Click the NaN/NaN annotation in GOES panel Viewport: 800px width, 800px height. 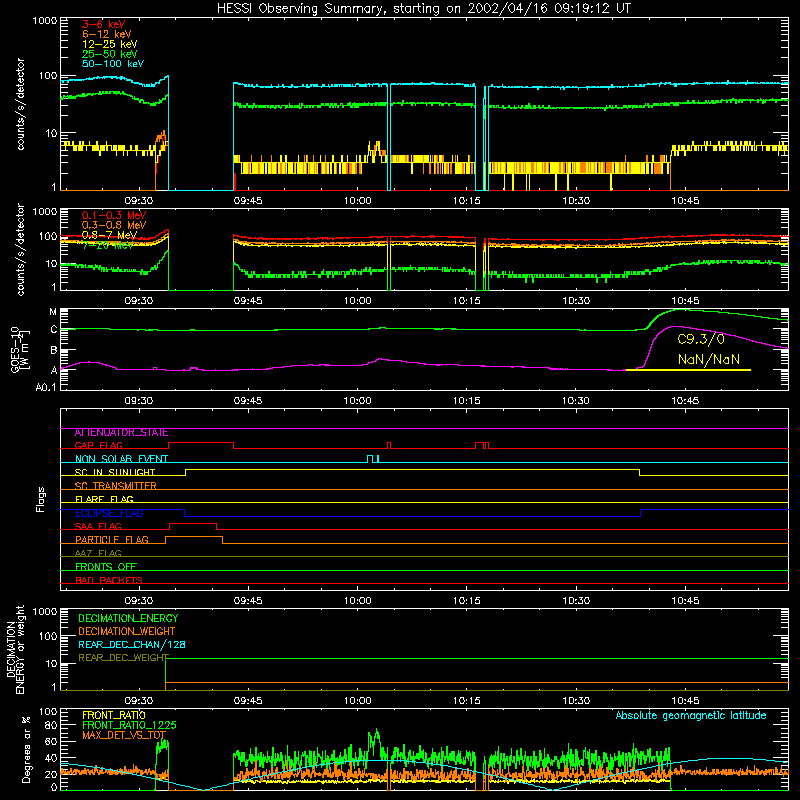click(x=709, y=359)
